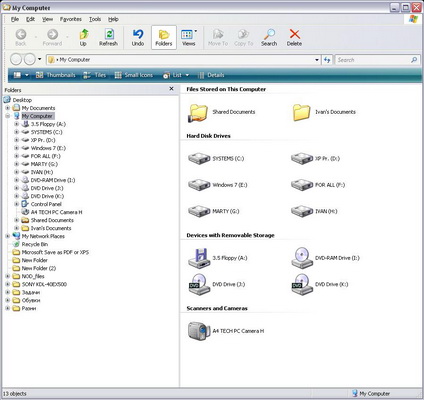Screen dimensions: 424x400
Task: Select DVD-RAM Drive (I:) icon in main pane
Action: [302, 258]
